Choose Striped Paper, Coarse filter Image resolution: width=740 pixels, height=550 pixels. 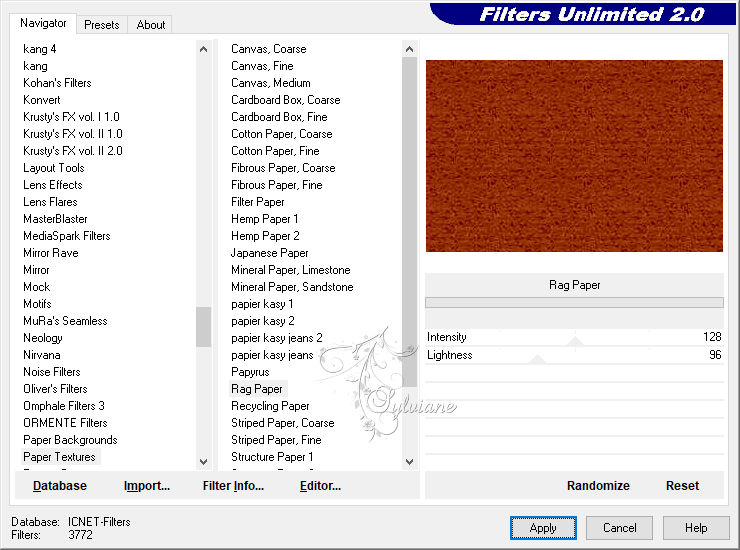click(283, 423)
